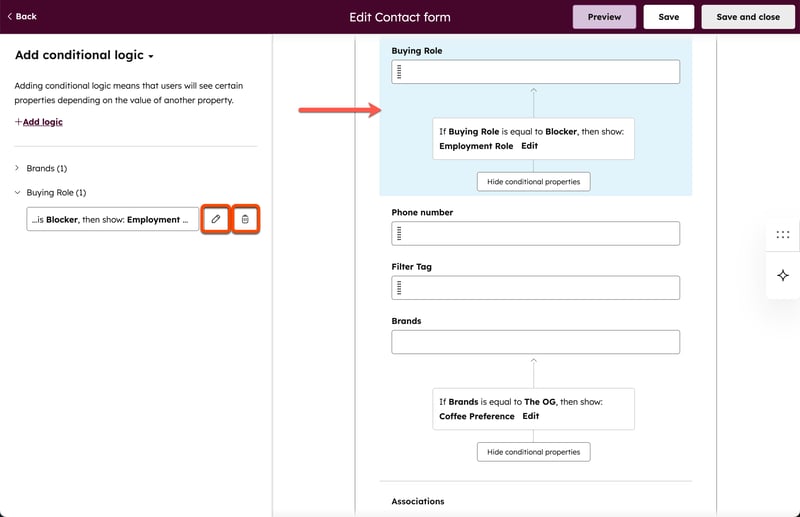Open the nine-dot grid icon on right edge
This screenshot has width=800, height=517.
(782, 235)
